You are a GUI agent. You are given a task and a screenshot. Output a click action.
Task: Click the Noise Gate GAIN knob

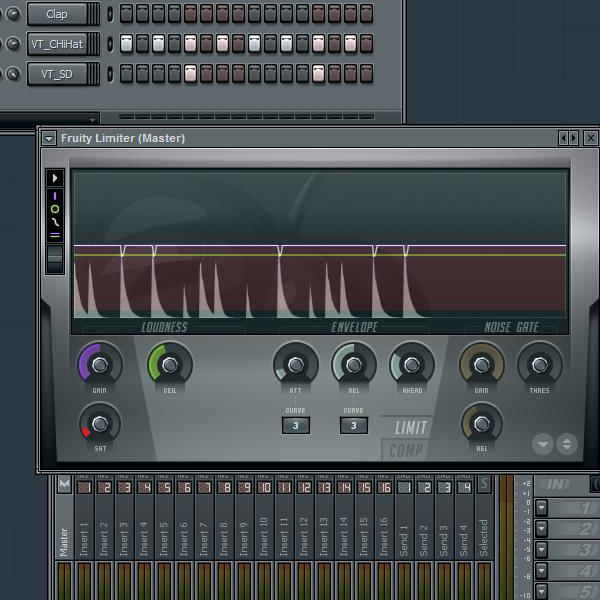pyautogui.click(x=481, y=365)
